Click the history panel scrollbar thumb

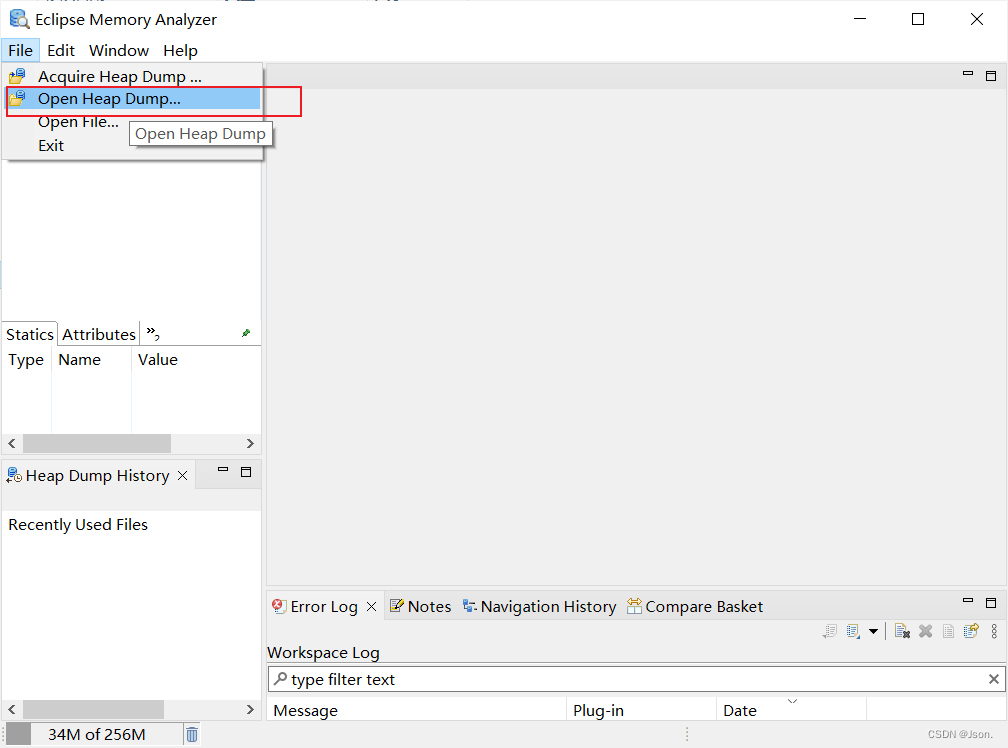pyautogui.click(x=93, y=709)
